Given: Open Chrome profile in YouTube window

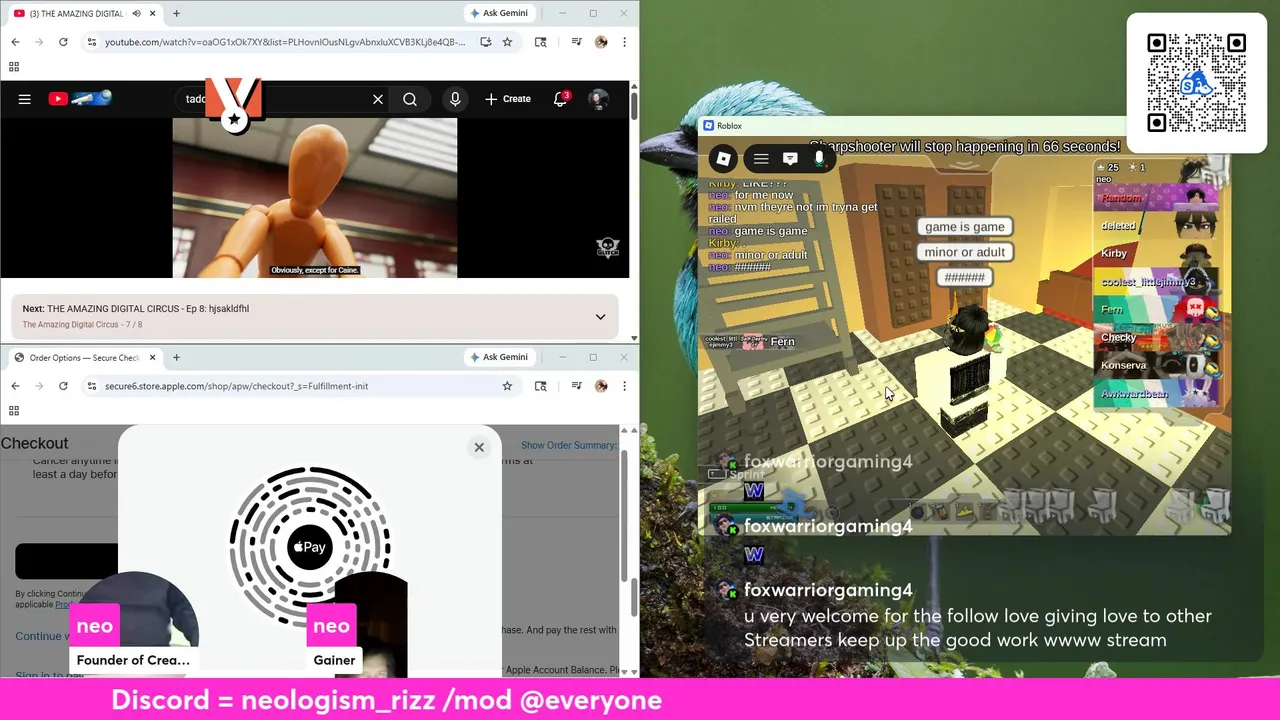Looking at the screenshot, I should [601, 42].
